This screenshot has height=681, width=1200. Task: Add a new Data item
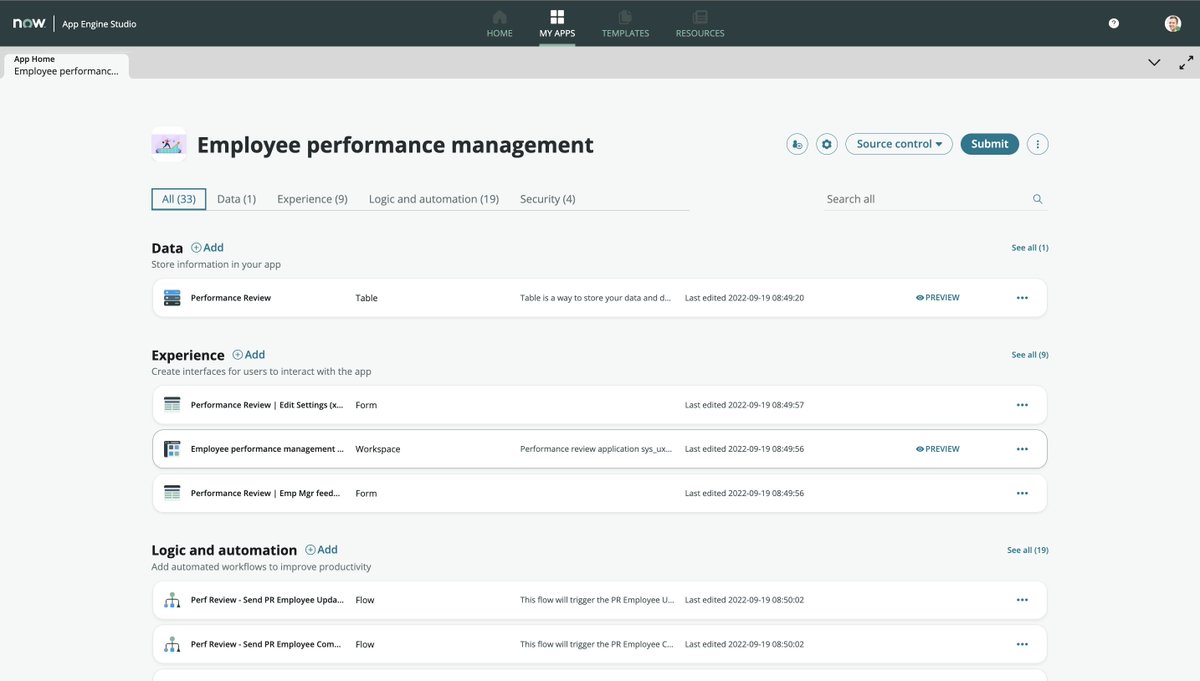tap(207, 247)
